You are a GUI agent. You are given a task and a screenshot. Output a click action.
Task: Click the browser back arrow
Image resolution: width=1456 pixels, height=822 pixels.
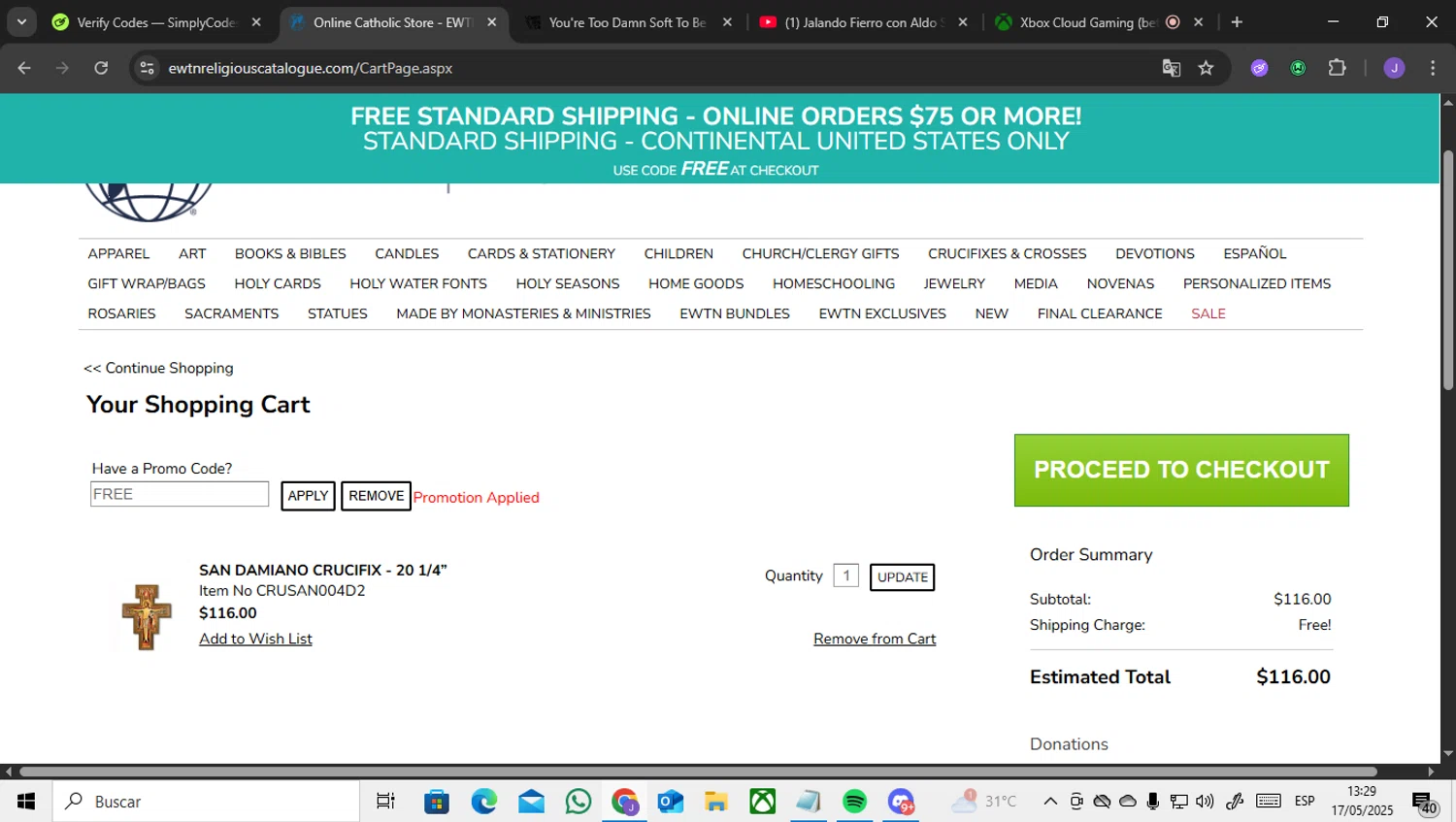coord(24,68)
